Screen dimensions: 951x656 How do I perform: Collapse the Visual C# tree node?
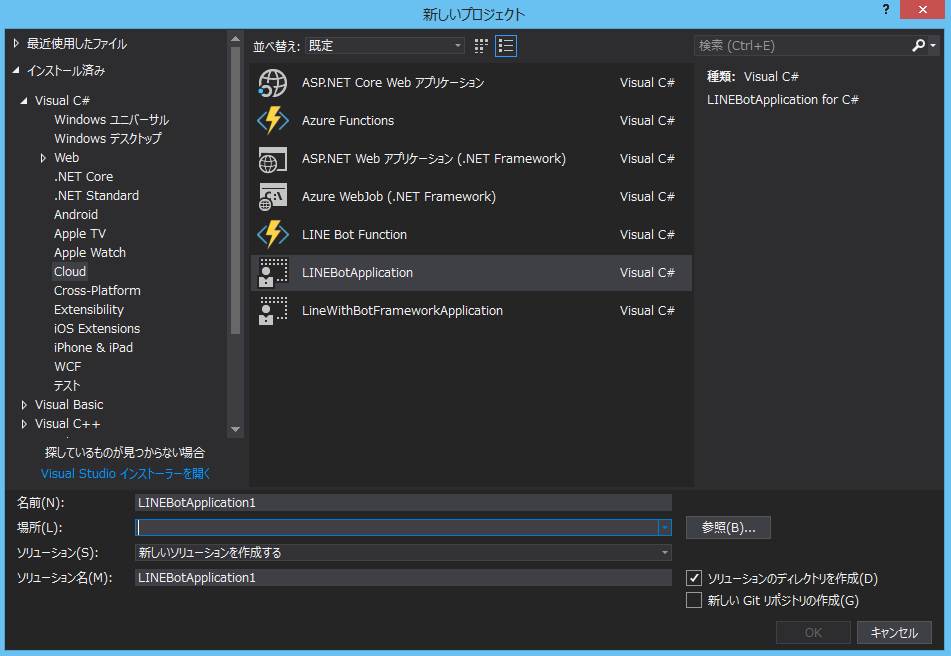(24, 101)
